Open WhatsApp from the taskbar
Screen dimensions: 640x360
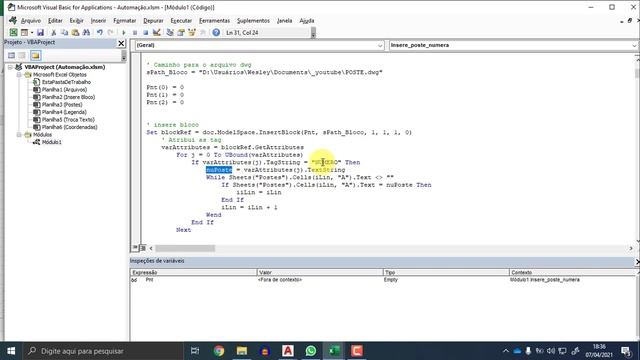click(x=311, y=351)
